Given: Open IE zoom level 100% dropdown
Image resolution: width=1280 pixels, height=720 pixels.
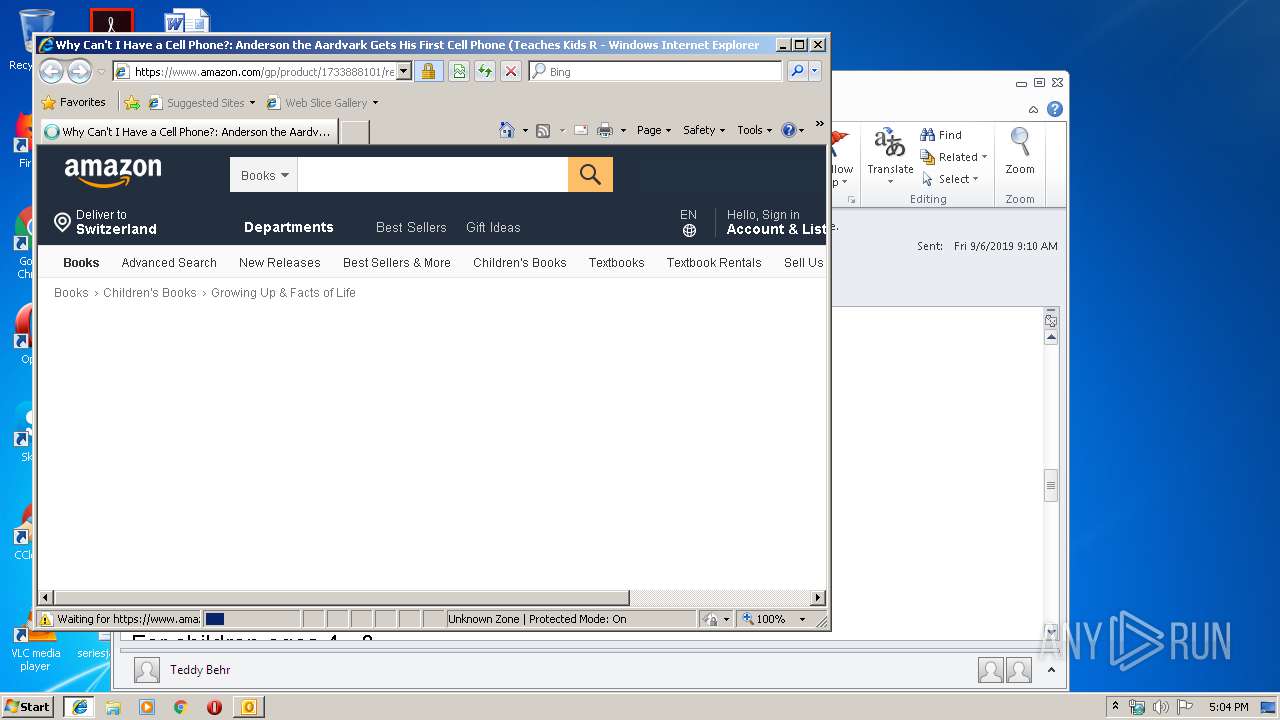Looking at the screenshot, I should click(x=802, y=619).
